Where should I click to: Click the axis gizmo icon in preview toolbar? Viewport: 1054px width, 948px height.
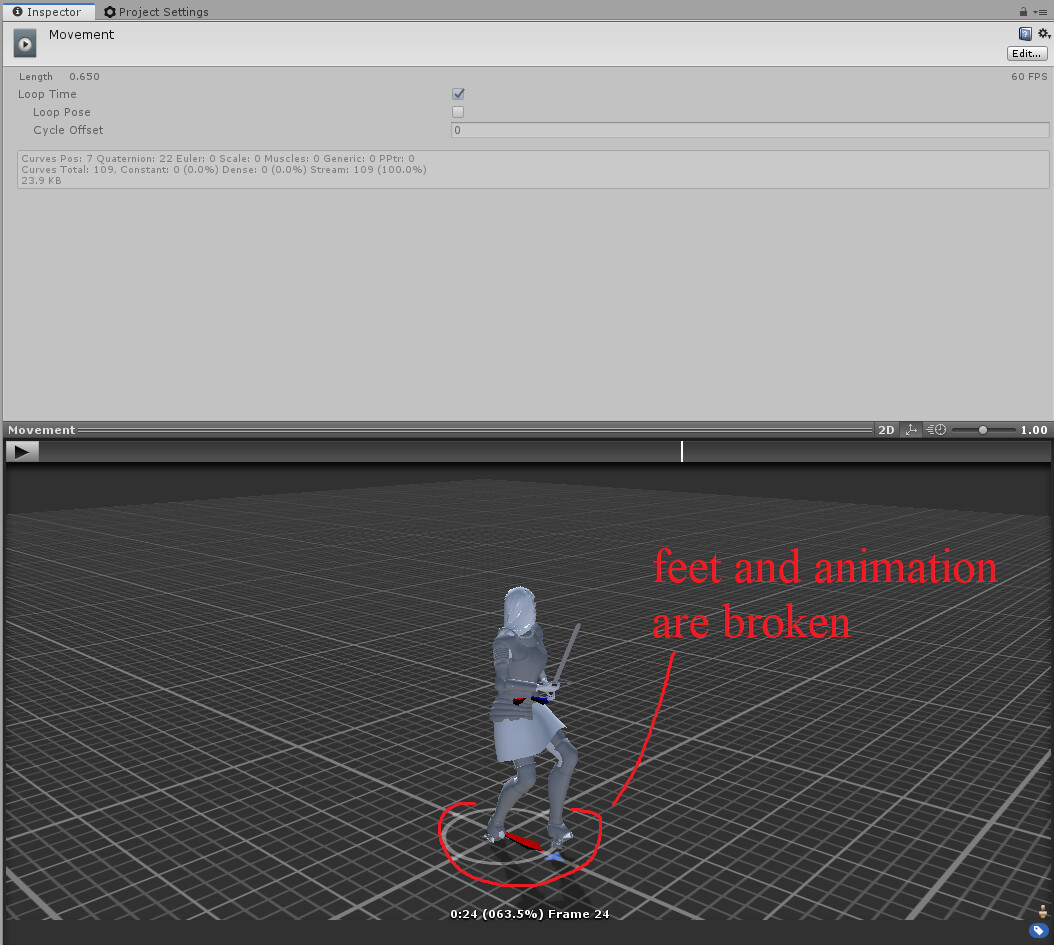pos(910,429)
